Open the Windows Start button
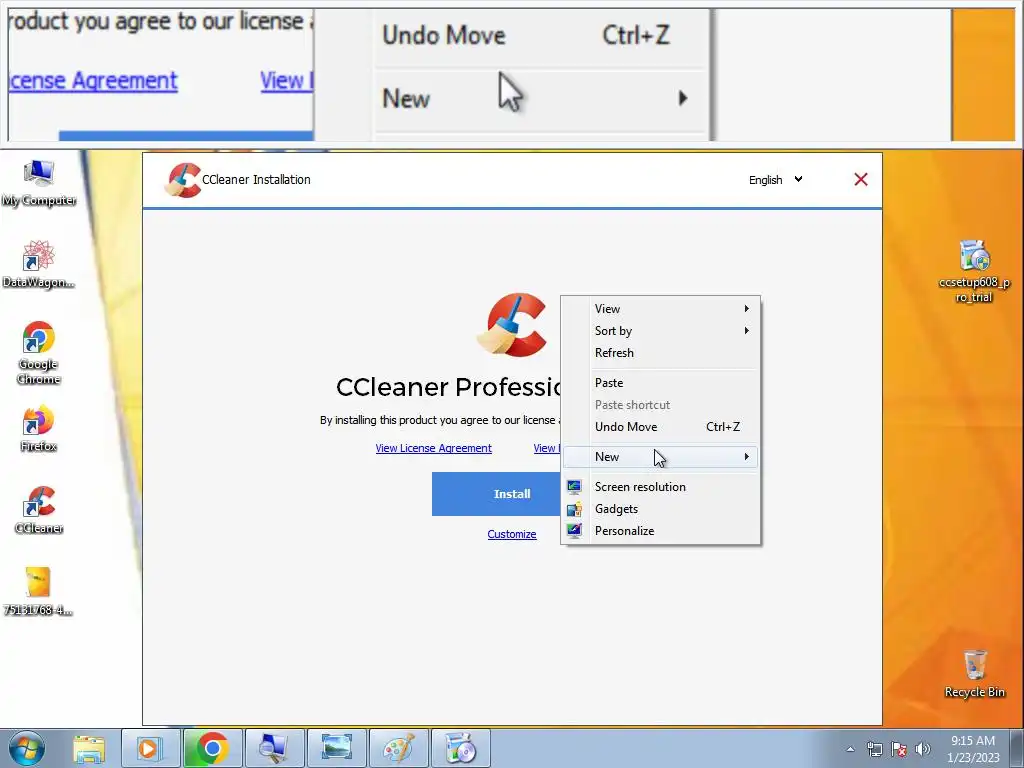The height and width of the screenshot is (768, 1024). [27, 748]
